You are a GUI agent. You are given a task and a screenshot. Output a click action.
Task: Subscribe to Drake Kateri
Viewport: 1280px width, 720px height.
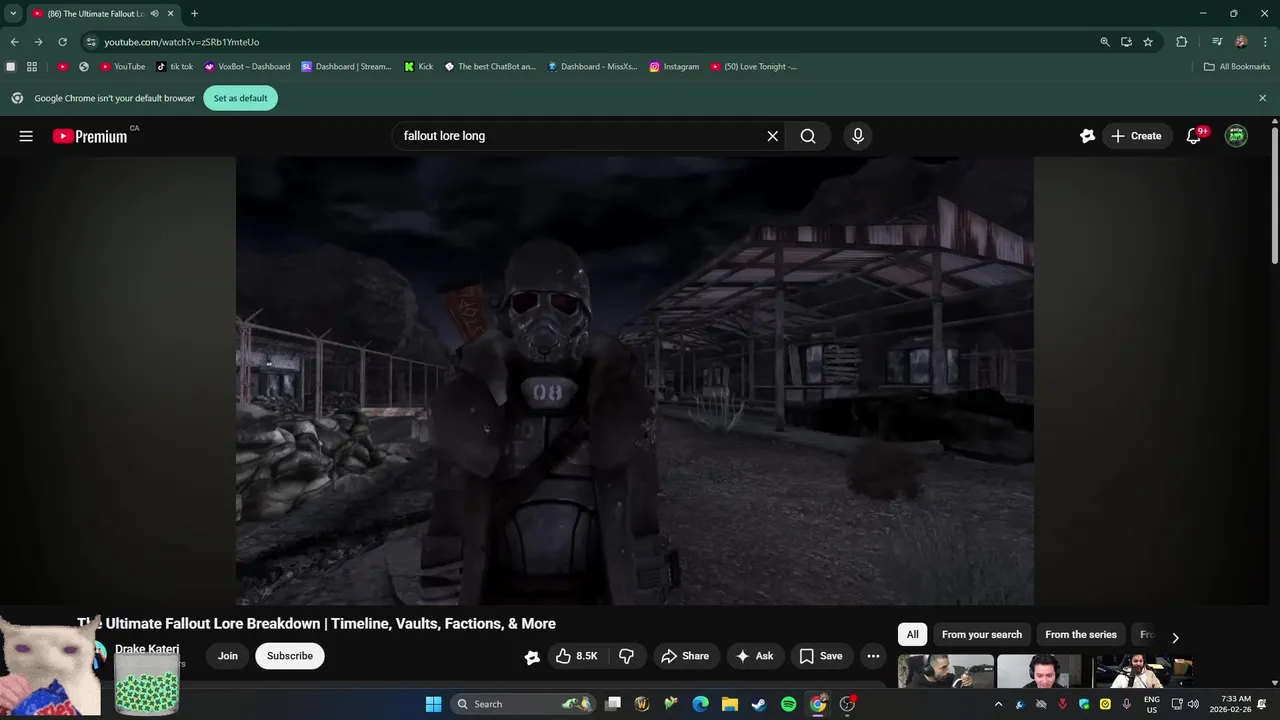290,656
